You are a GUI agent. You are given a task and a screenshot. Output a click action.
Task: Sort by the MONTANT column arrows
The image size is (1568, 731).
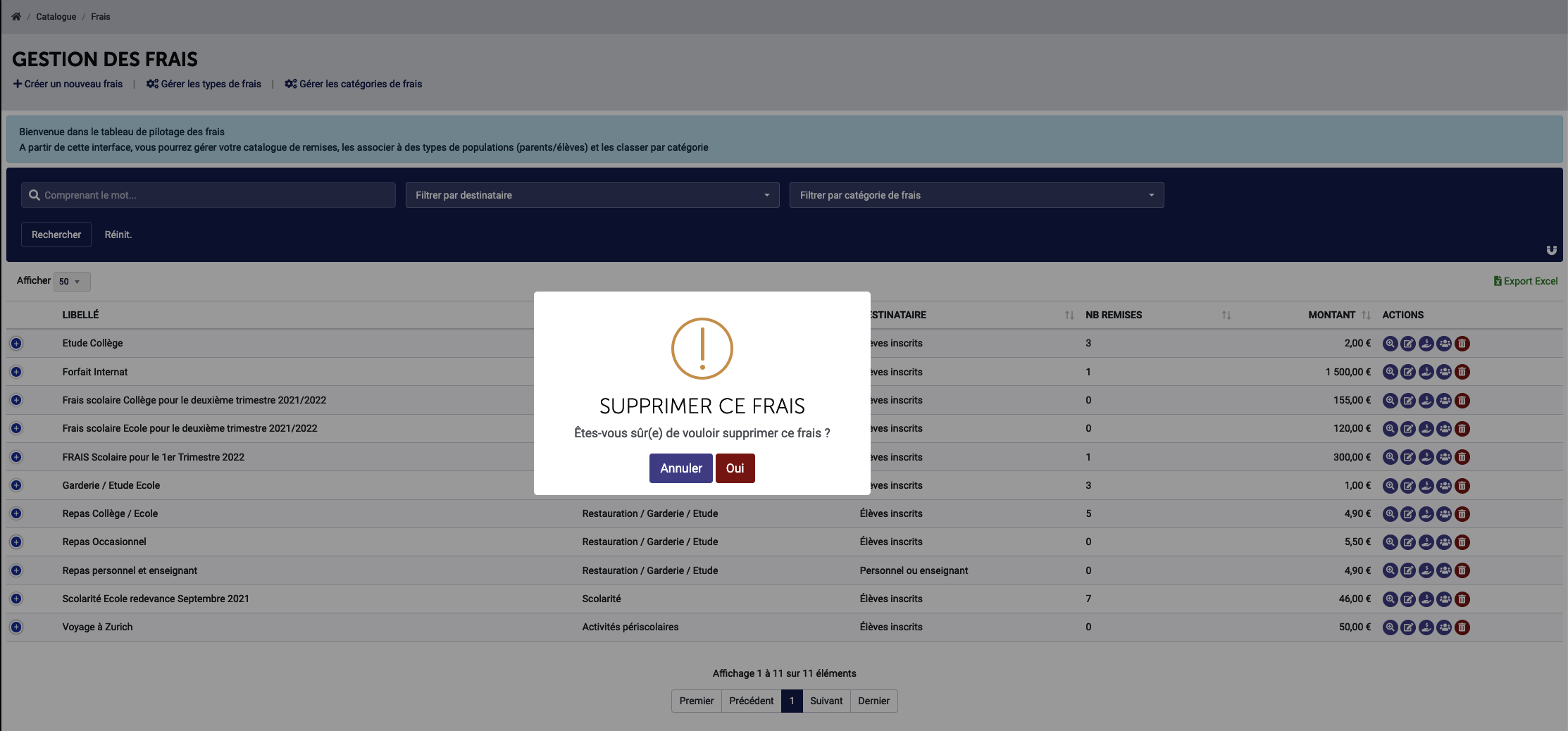tap(1366, 315)
